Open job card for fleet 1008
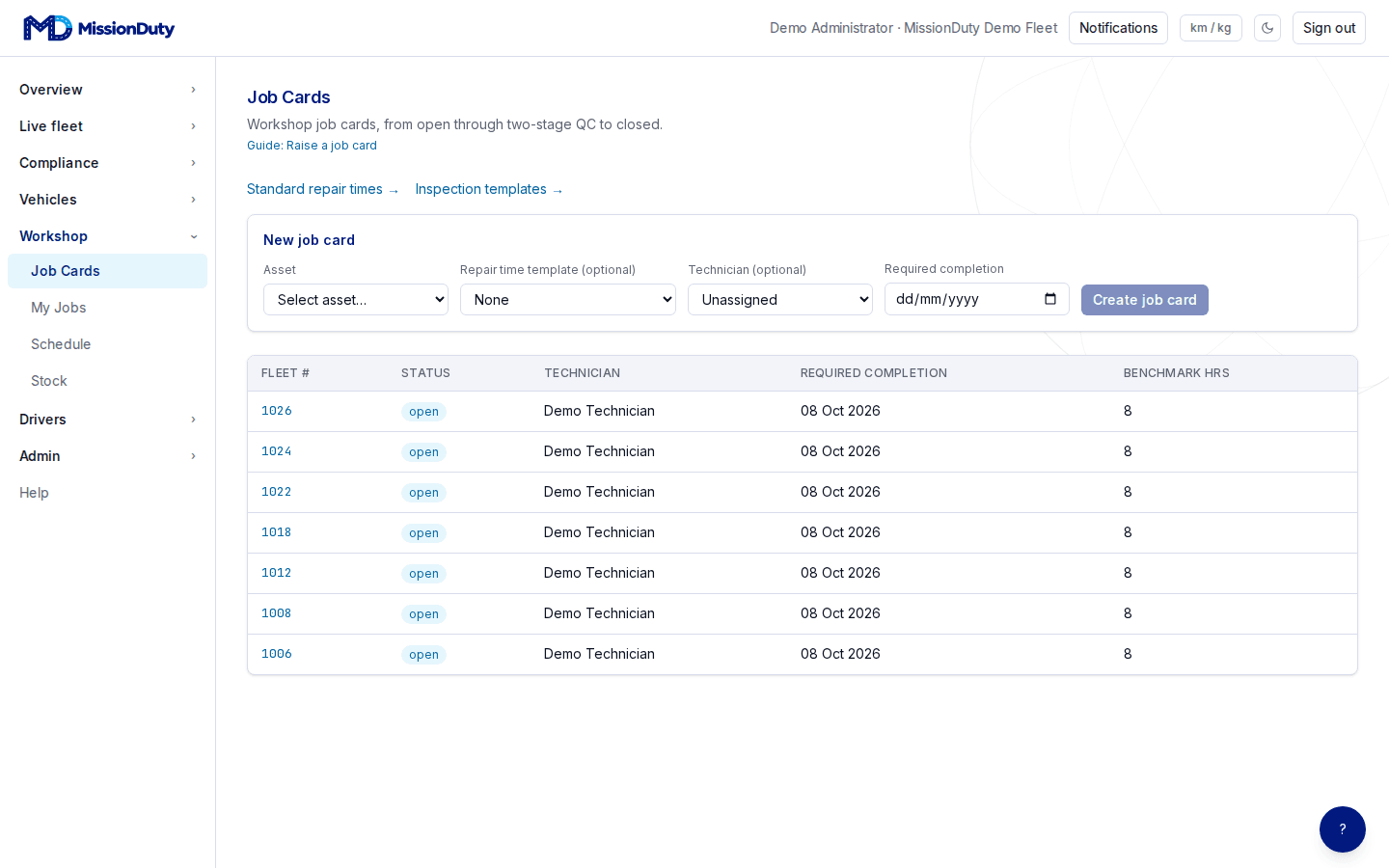 (x=277, y=613)
